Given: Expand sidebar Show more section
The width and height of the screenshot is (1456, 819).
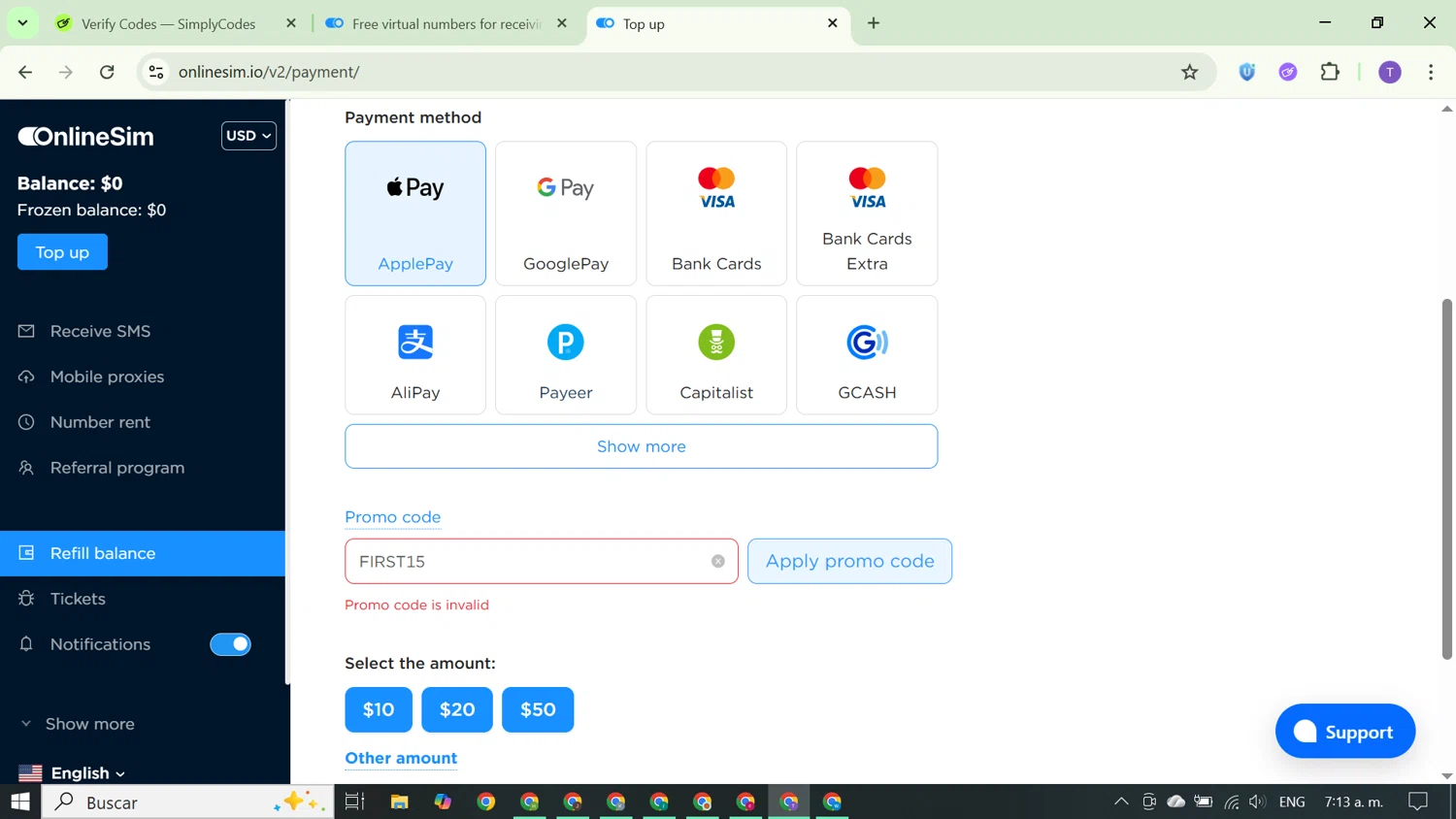Looking at the screenshot, I should [x=78, y=724].
